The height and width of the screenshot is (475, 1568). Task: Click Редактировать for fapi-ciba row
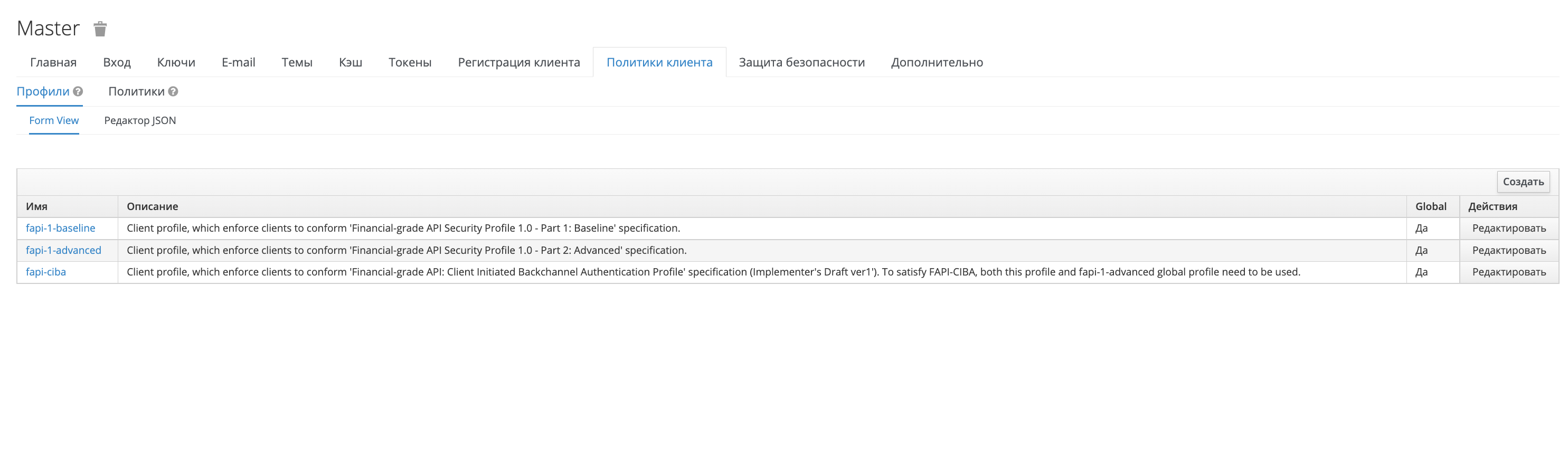point(1508,272)
